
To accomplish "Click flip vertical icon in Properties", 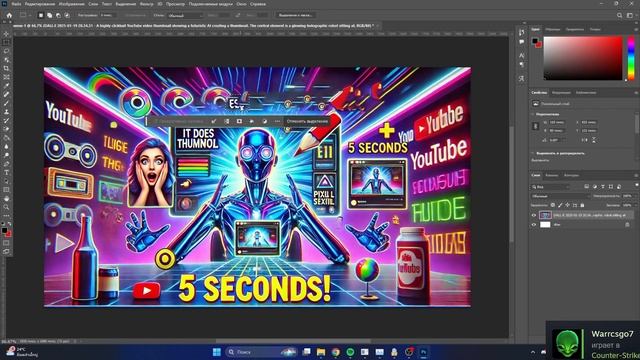I will [593, 140].
